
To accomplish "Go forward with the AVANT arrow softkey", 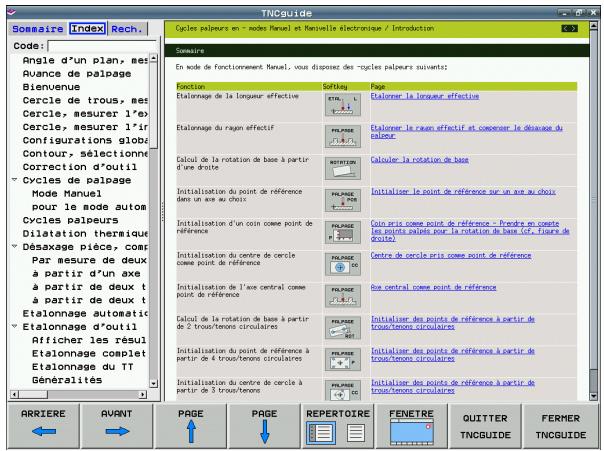I will (x=117, y=426).
